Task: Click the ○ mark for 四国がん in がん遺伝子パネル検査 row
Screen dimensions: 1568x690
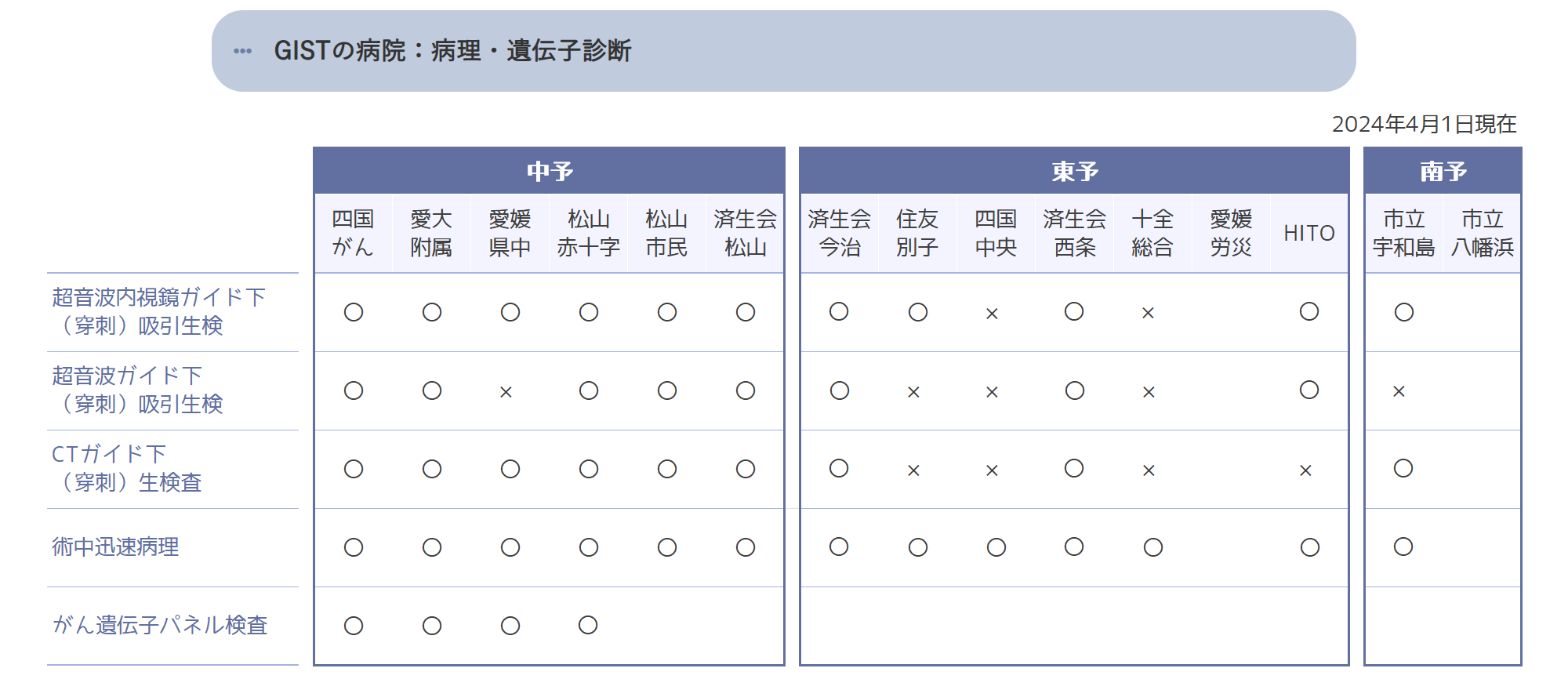Action: 354,626
